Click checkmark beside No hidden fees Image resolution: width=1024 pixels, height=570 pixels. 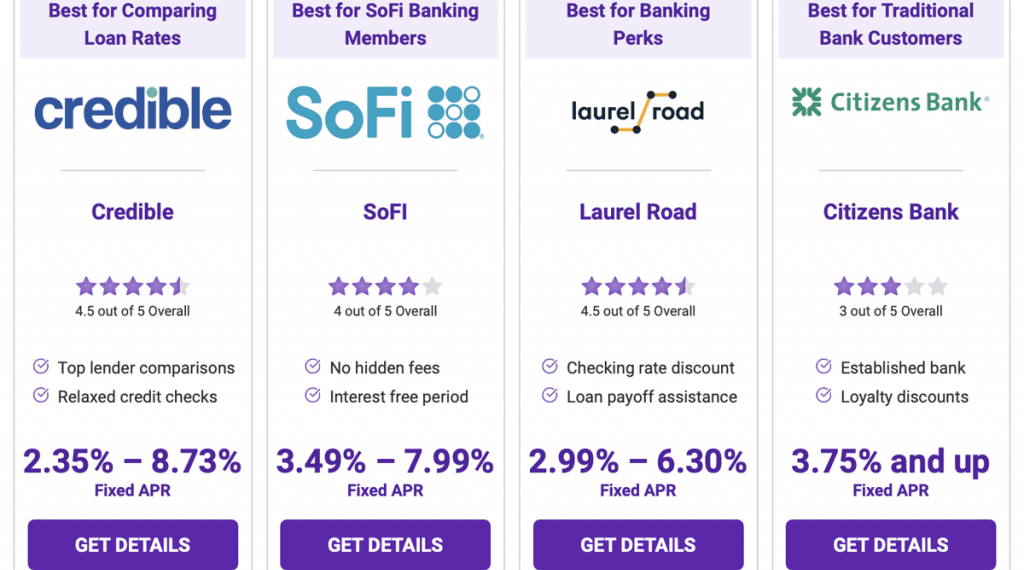click(313, 367)
